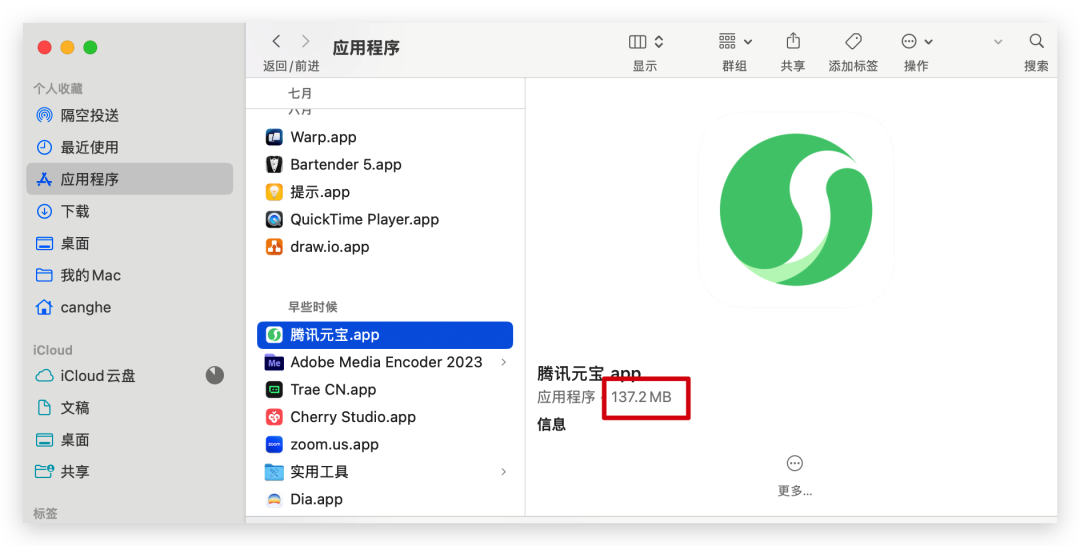The image size is (1080, 546).
Task: Open 桌面 under the iCloud section
Action: pos(129,439)
